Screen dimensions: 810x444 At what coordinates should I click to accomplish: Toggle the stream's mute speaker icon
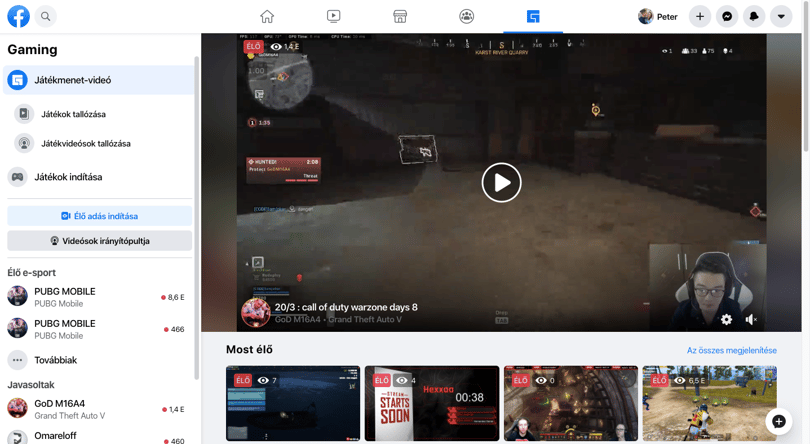tap(751, 319)
